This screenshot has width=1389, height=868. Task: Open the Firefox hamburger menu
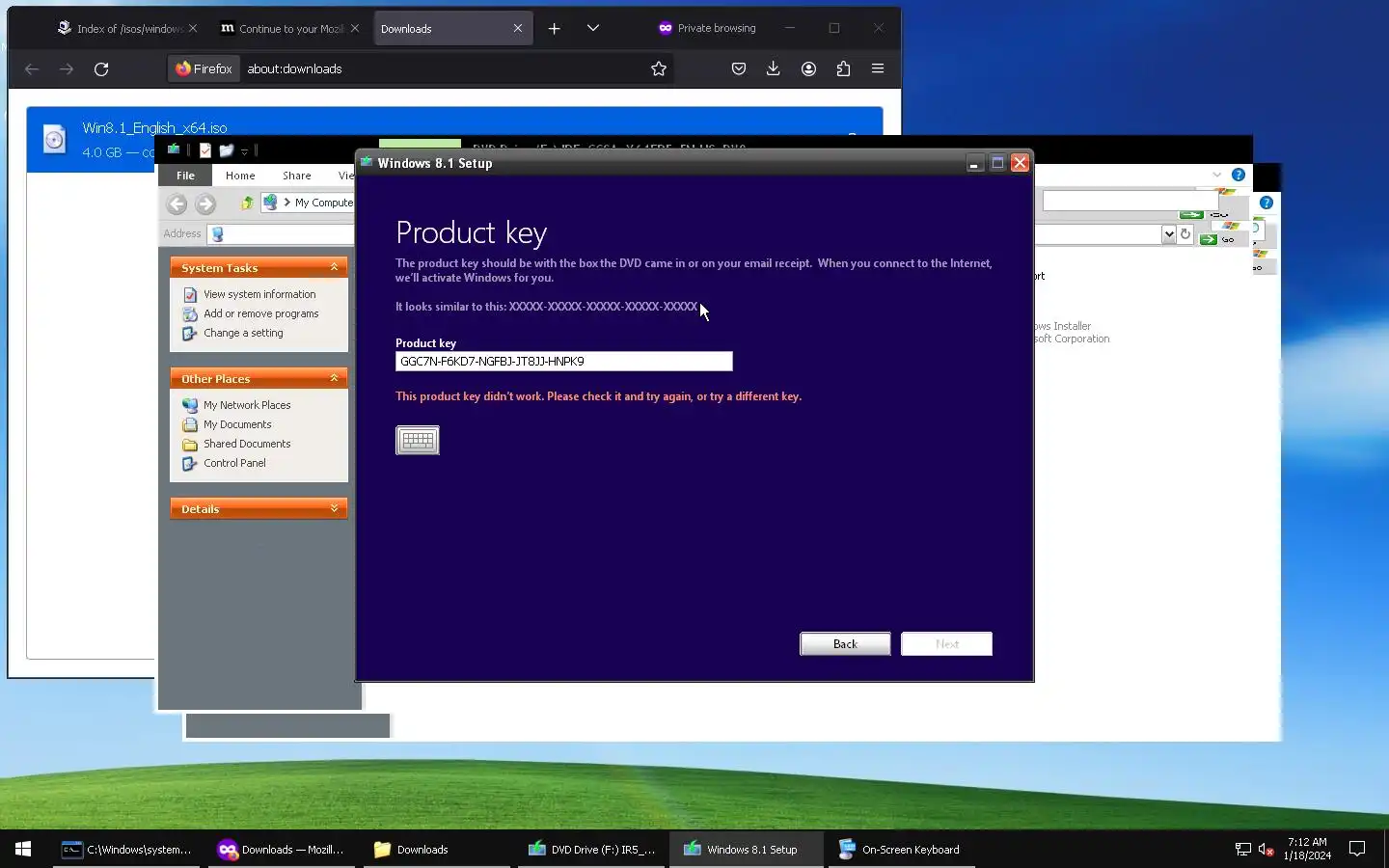click(x=878, y=68)
